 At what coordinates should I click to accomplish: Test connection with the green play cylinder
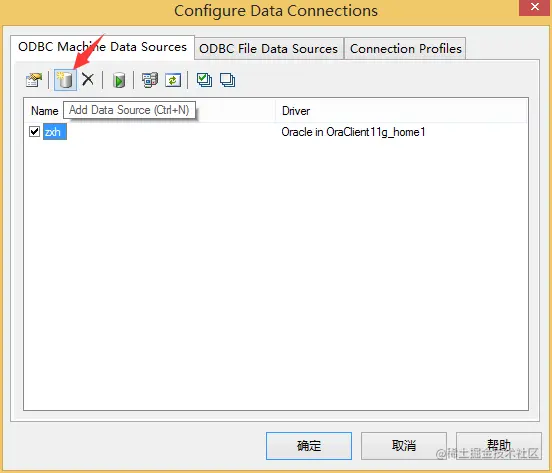[x=119, y=81]
